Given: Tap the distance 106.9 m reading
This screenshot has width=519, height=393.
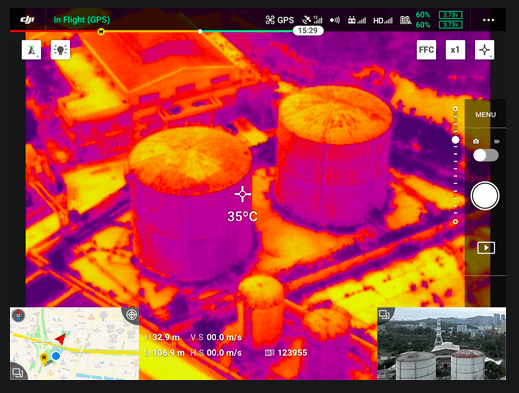Looking at the screenshot, I should pyautogui.click(x=165, y=353).
